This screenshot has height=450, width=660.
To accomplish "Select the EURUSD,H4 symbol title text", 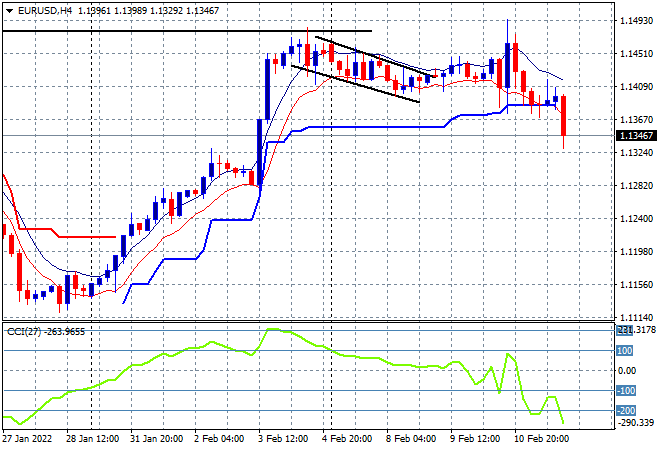I will pos(45,11).
